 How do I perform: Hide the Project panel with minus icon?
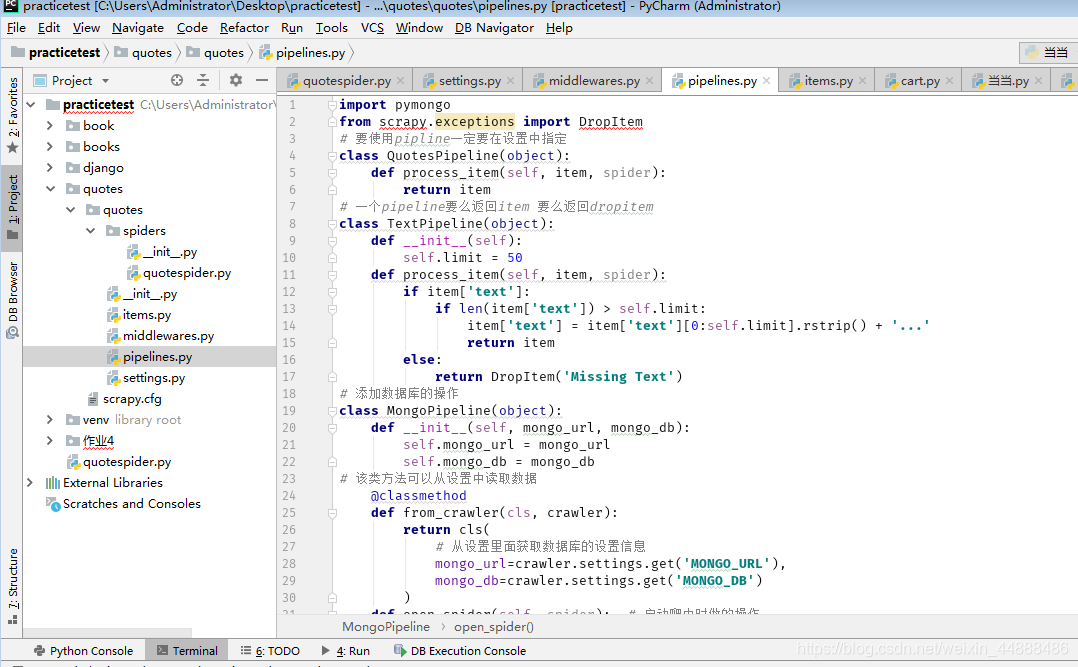[261, 80]
